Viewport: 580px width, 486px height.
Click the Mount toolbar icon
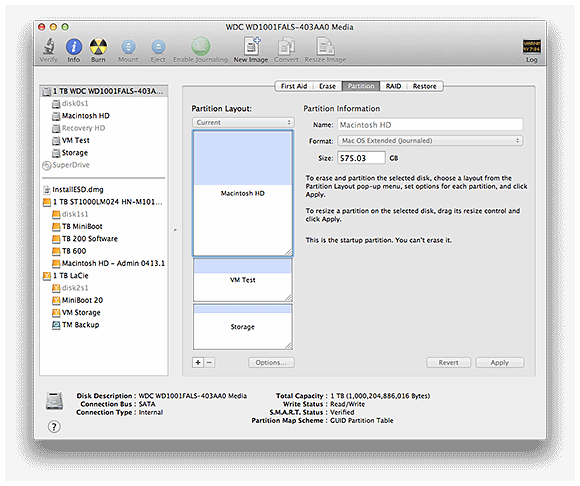[x=128, y=47]
